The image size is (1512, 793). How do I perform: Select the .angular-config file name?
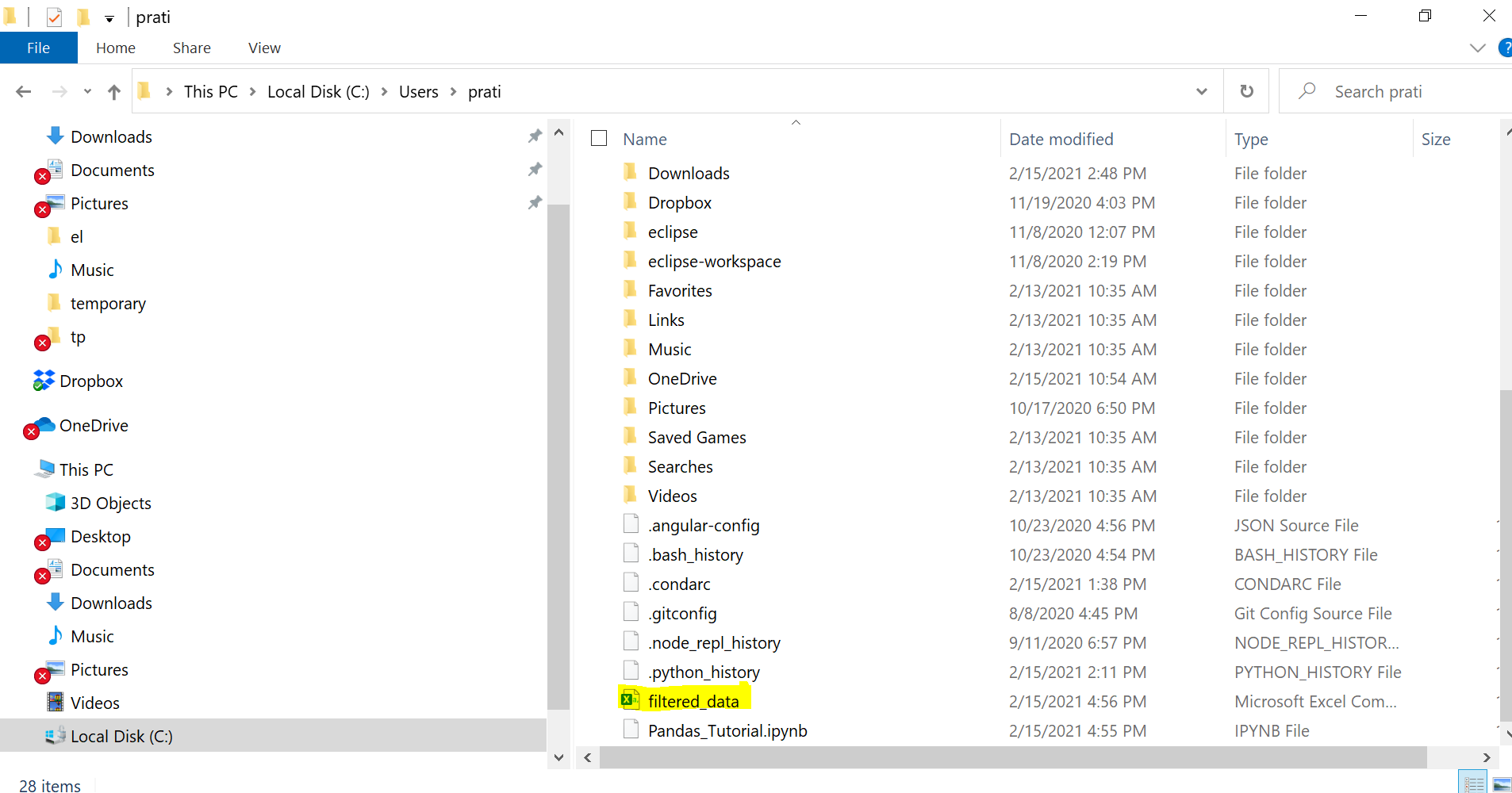click(704, 525)
